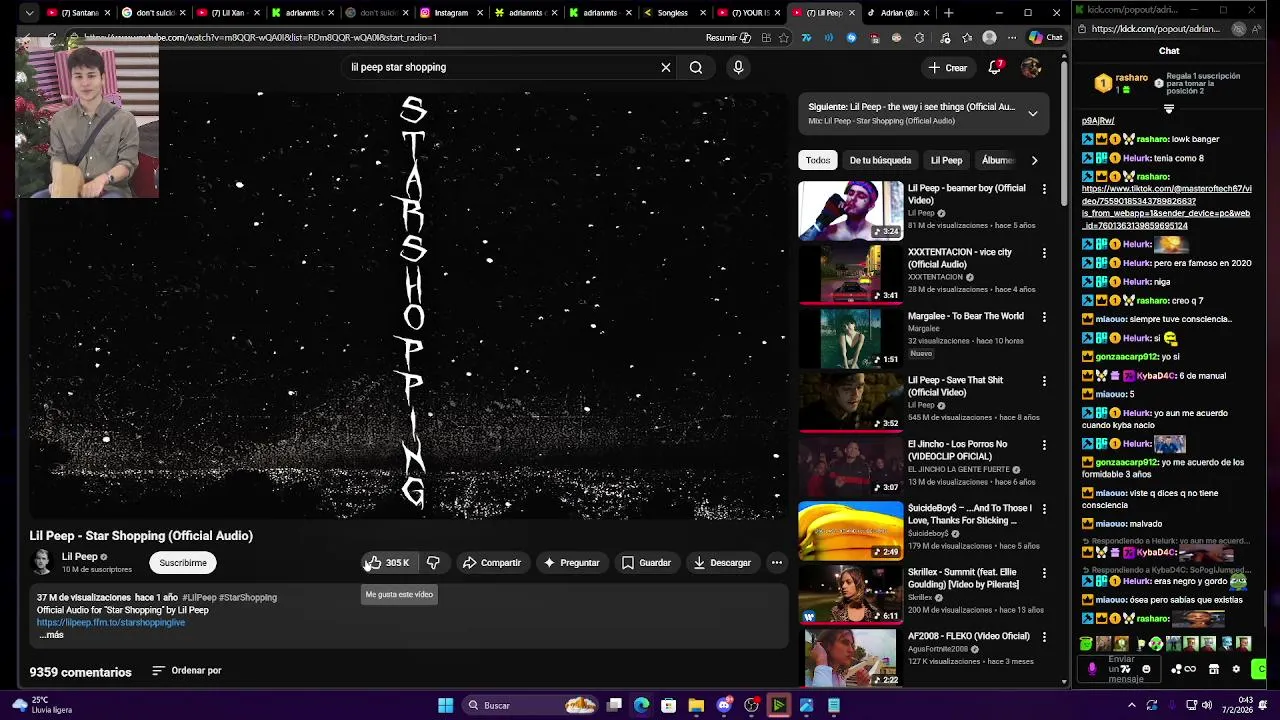Image resolution: width=1280 pixels, height=720 pixels.
Task: Show hidden system tray icons
Action: 1132,705
